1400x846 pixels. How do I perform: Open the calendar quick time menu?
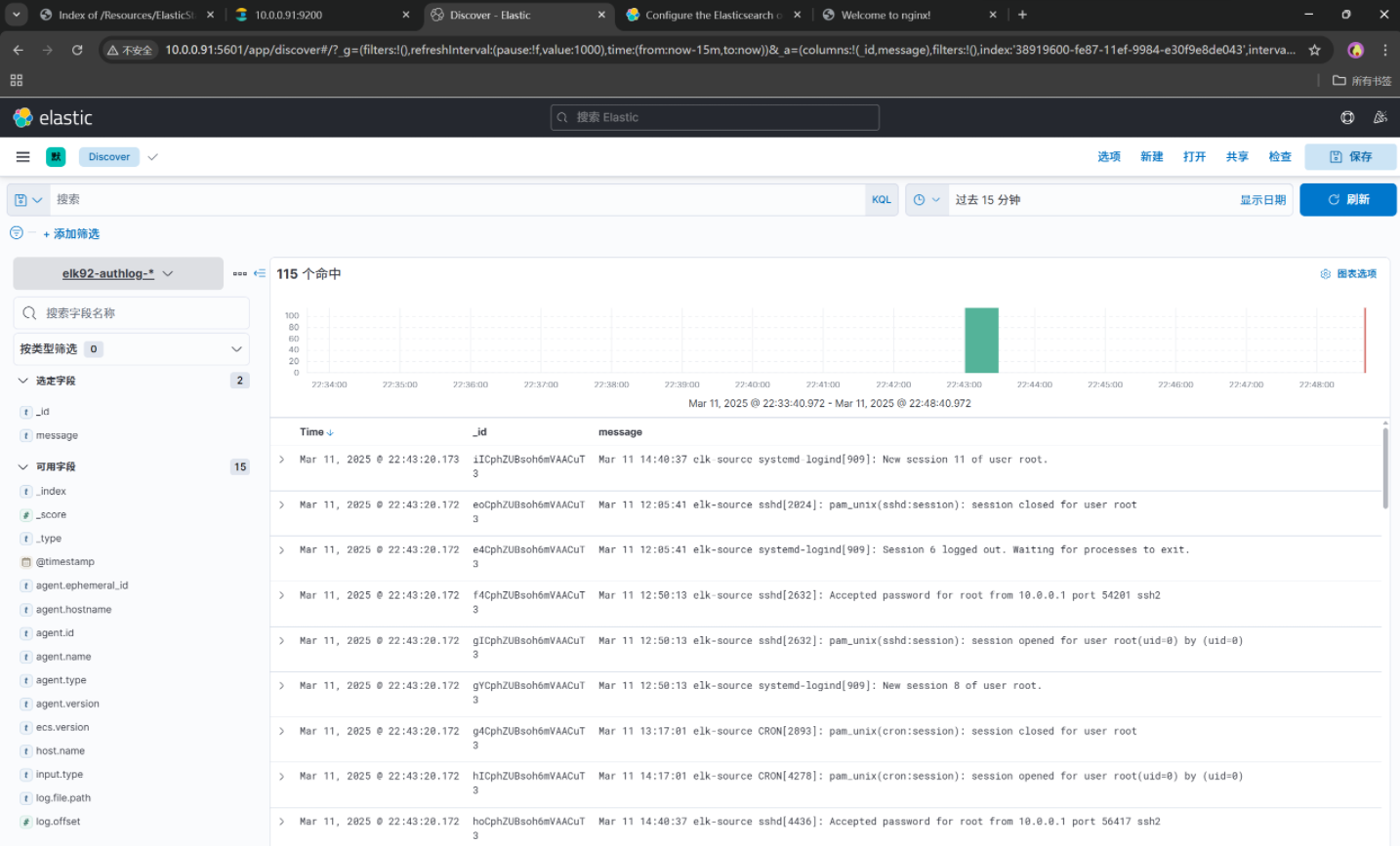[x=926, y=200]
